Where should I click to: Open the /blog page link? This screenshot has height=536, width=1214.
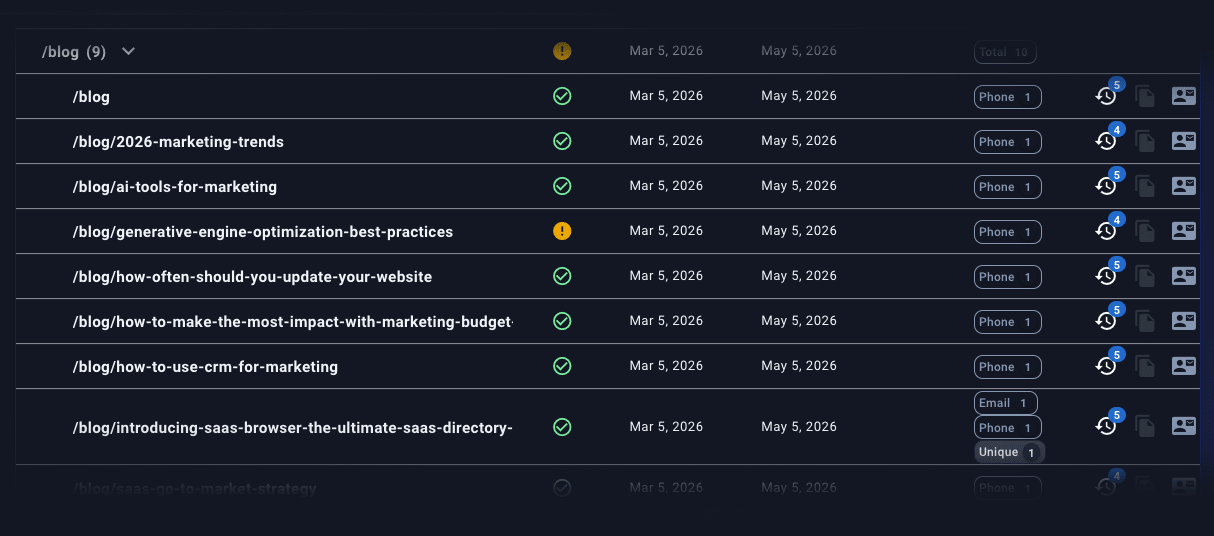point(91,97)
